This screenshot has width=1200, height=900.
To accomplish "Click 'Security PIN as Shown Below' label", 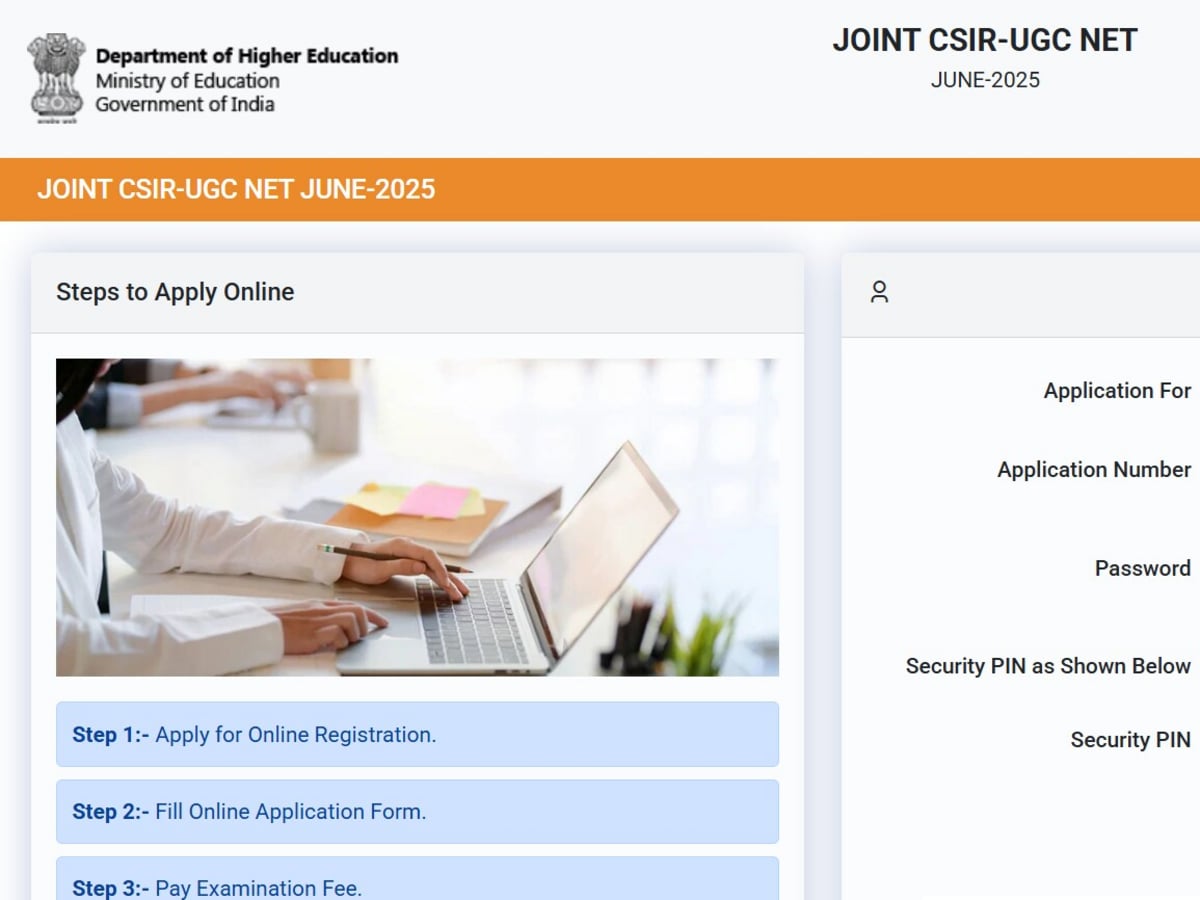I will [1048, 666].
